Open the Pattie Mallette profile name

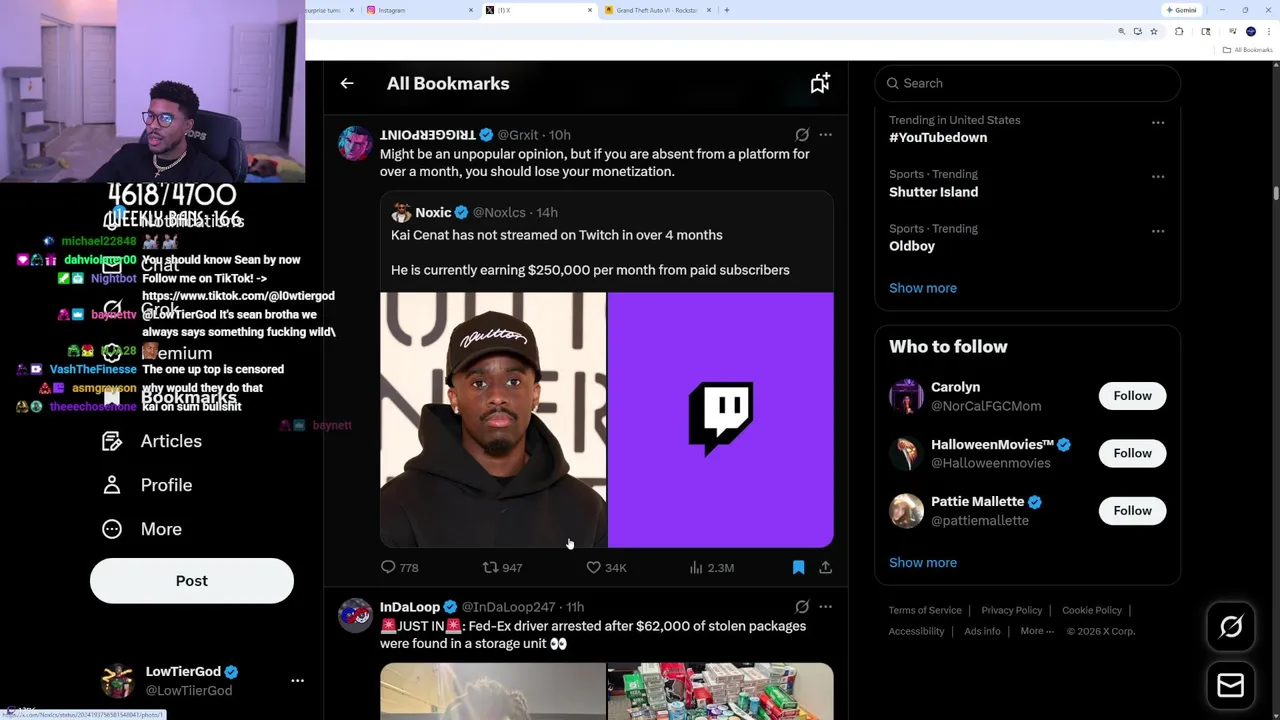click(x=977, y=502)
